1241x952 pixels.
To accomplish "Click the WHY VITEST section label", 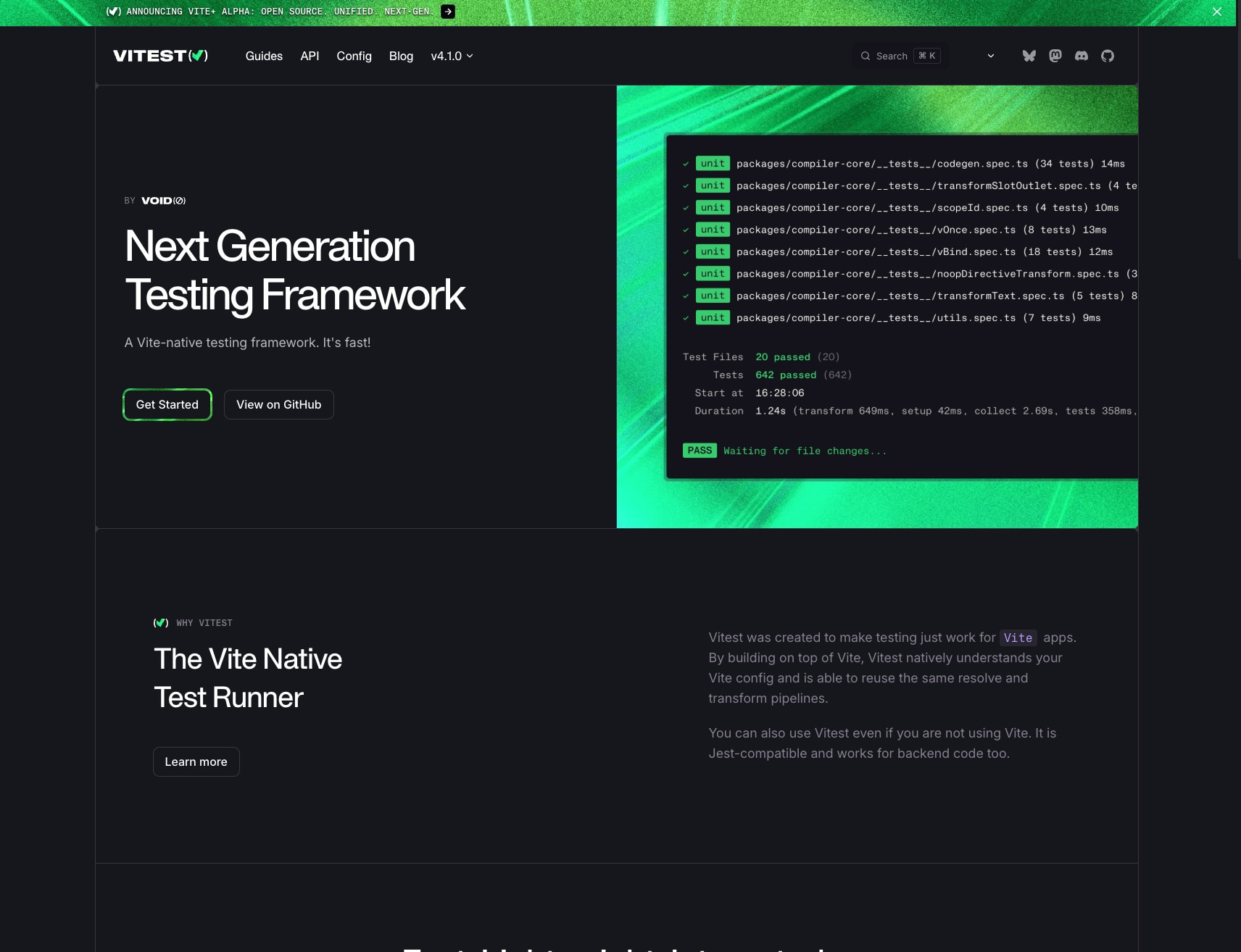I will click(204, 623).
